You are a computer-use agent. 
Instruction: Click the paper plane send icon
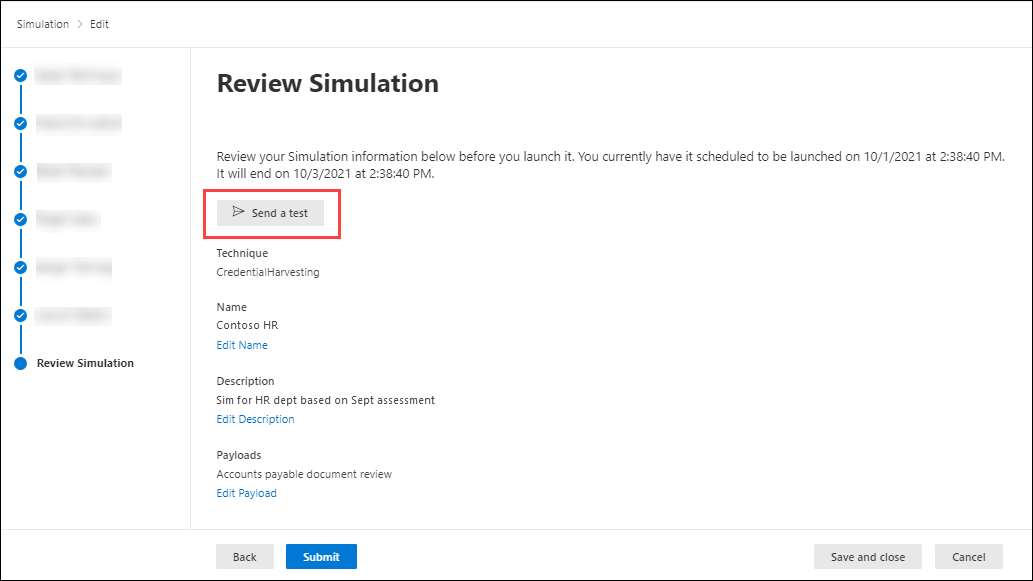[238, 211]
